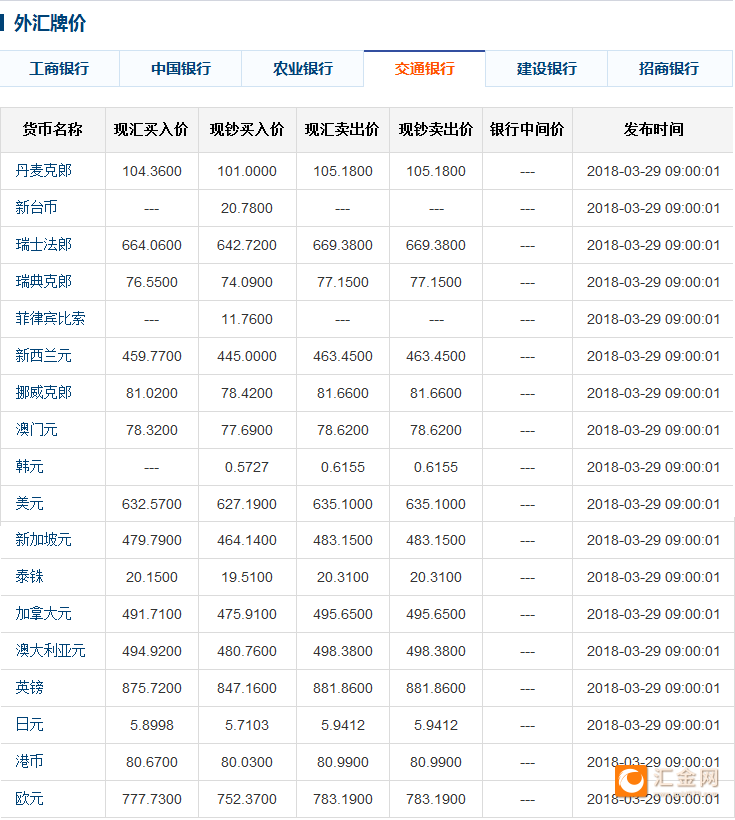The image size is (735, 820).
Task: Open the 英镑 currency link
Action: click(29, 688)
